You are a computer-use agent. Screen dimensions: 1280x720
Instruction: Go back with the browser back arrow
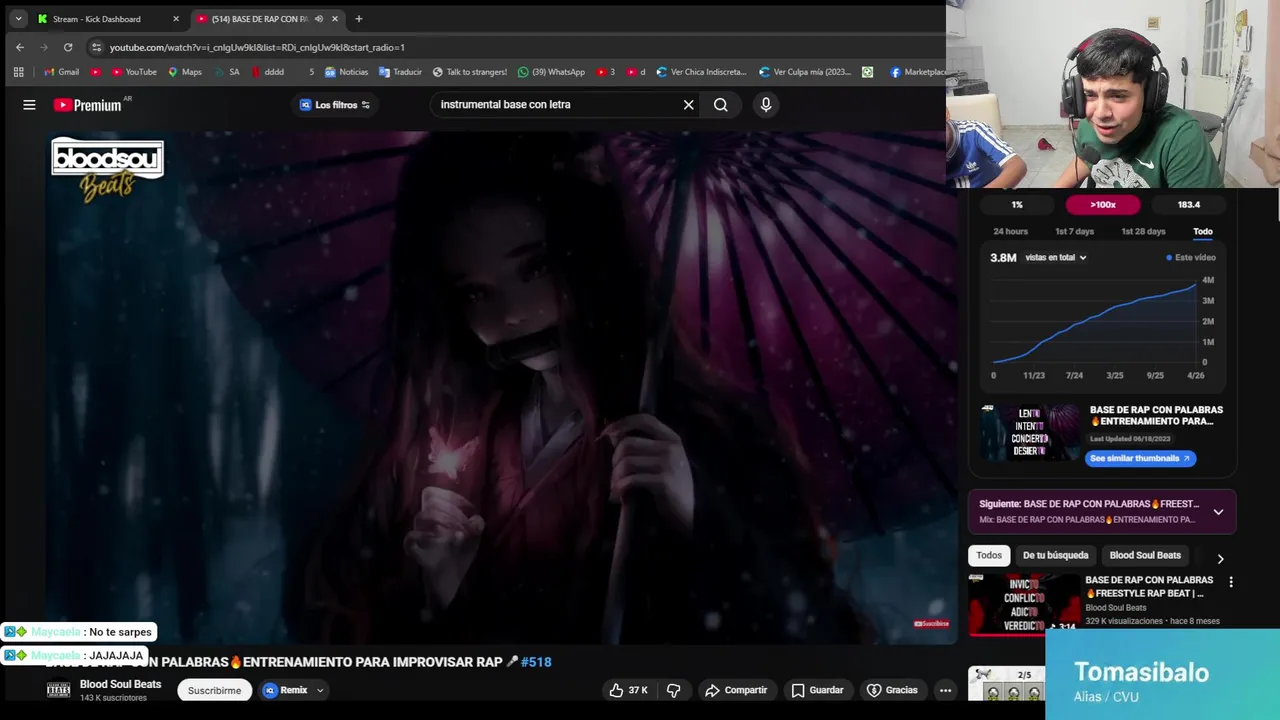[x=20, y=47]
